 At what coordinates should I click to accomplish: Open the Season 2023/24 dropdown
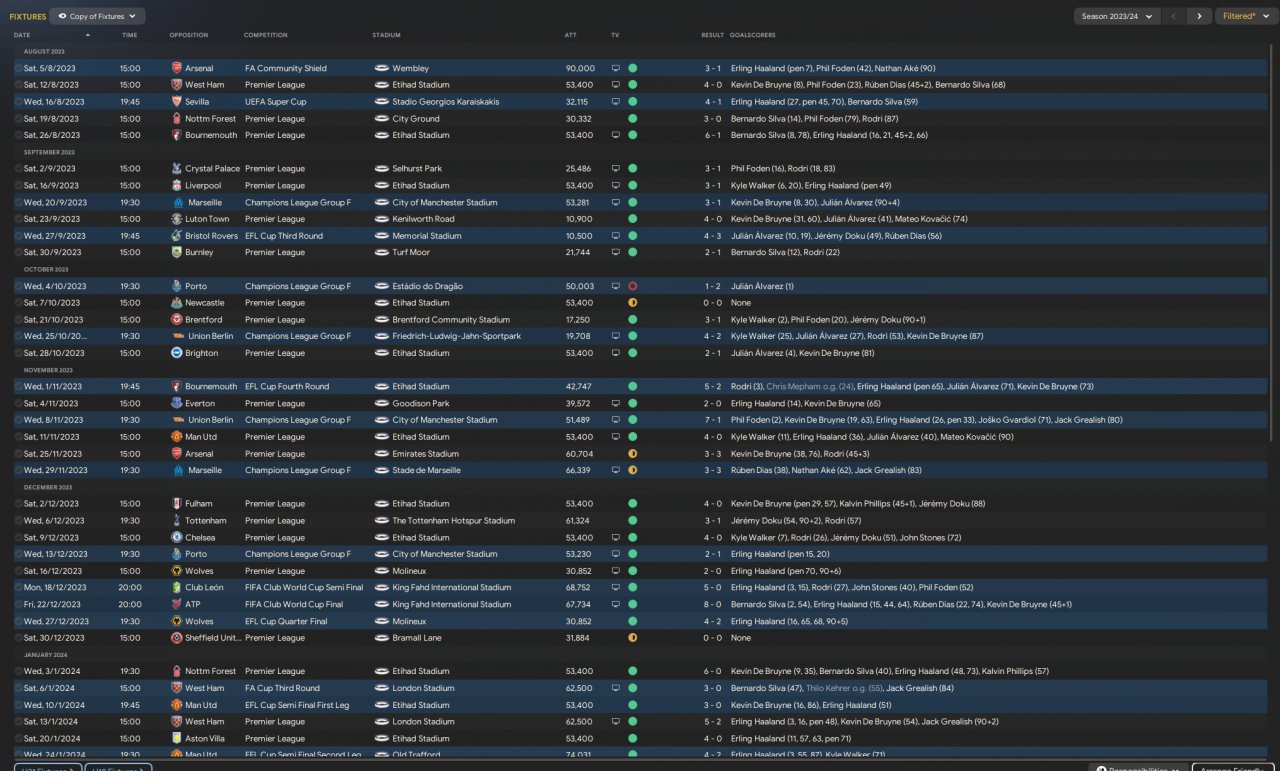[x=1117, y=16]
